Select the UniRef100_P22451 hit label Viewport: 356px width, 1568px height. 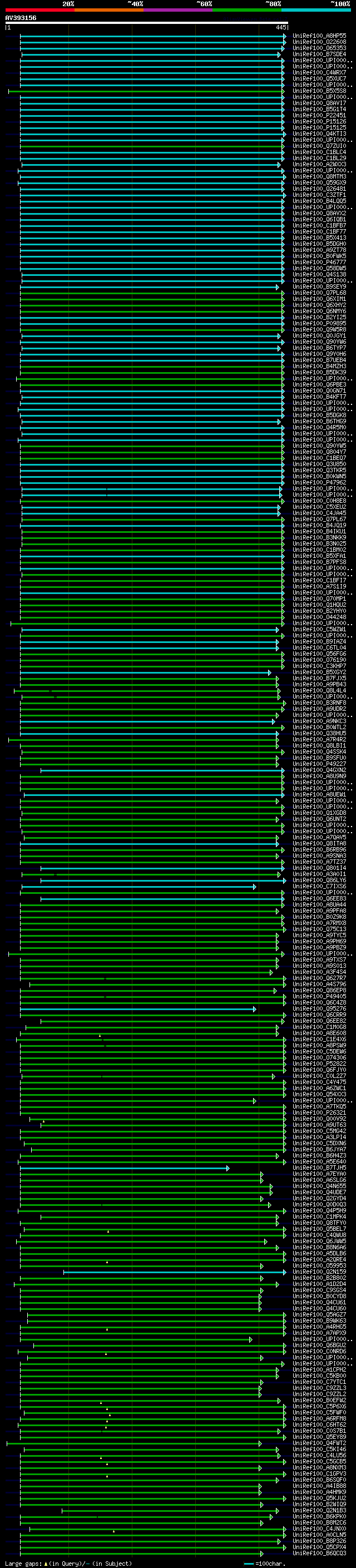coord(319,116)
